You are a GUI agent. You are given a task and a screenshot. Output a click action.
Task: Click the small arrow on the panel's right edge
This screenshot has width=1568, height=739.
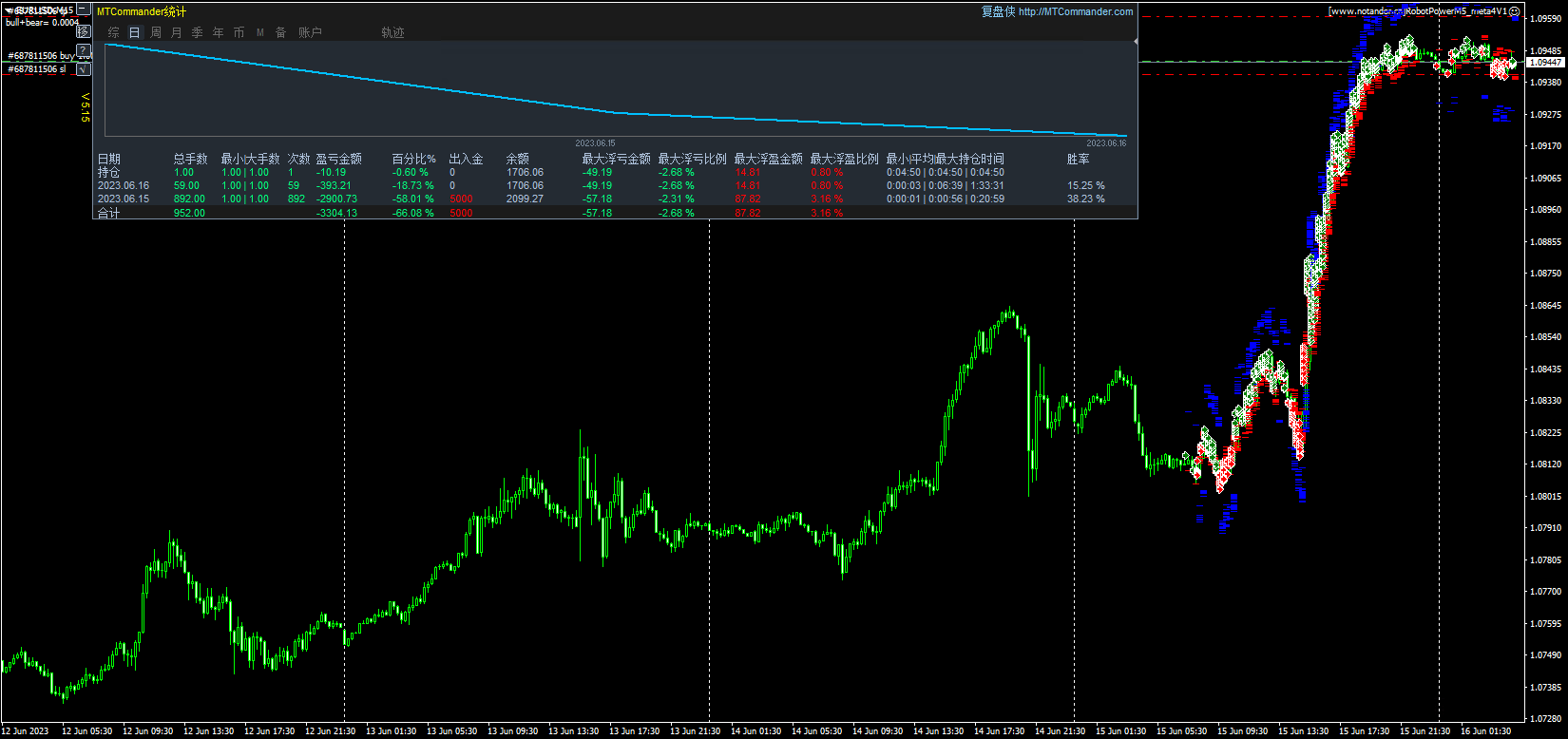(1136, 42)
